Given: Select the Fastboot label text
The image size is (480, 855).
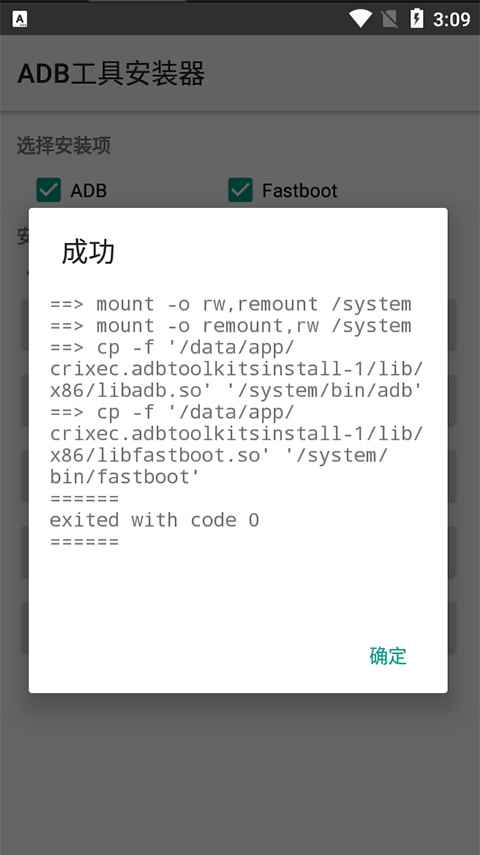Looking at the screenshot, I should (x=299, y=190).
